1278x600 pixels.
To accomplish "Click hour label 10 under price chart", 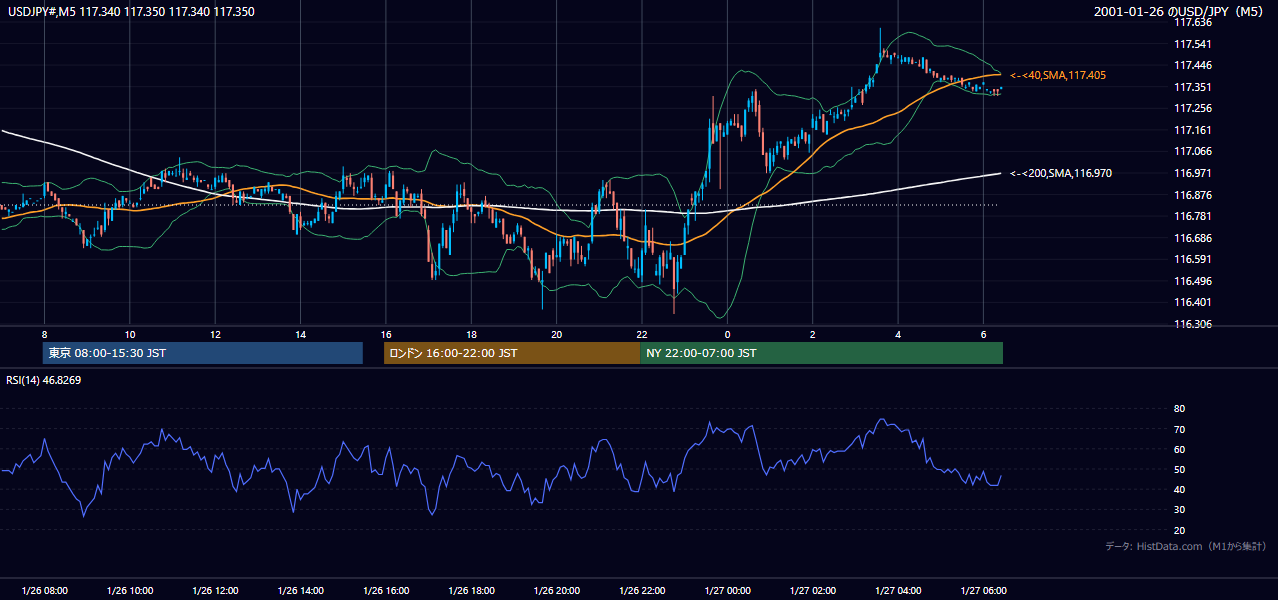I will pyautogui.click(x=130, y=334).
